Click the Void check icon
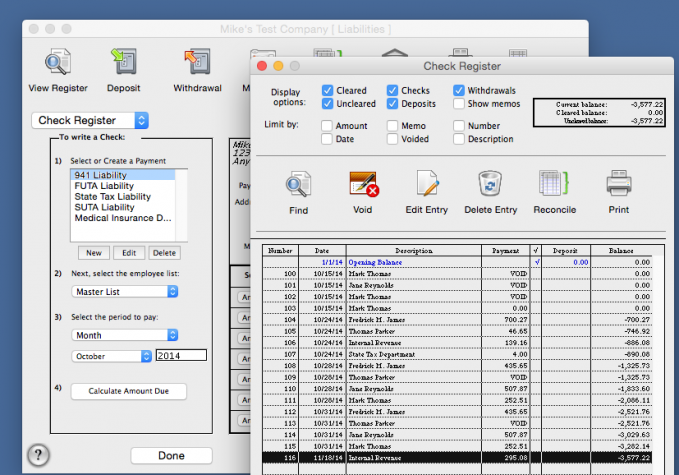The height and width of the screenshot is (475, 679). coord(363,184)
